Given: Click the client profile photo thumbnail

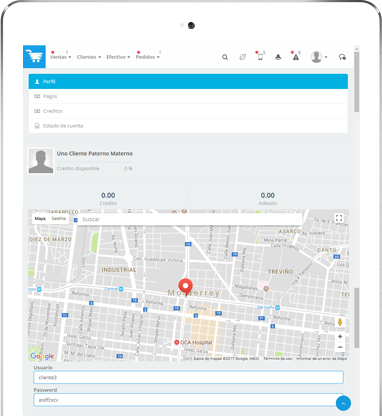Looking at the screenshot, I should pyautogui.click(x=41, y=161).
